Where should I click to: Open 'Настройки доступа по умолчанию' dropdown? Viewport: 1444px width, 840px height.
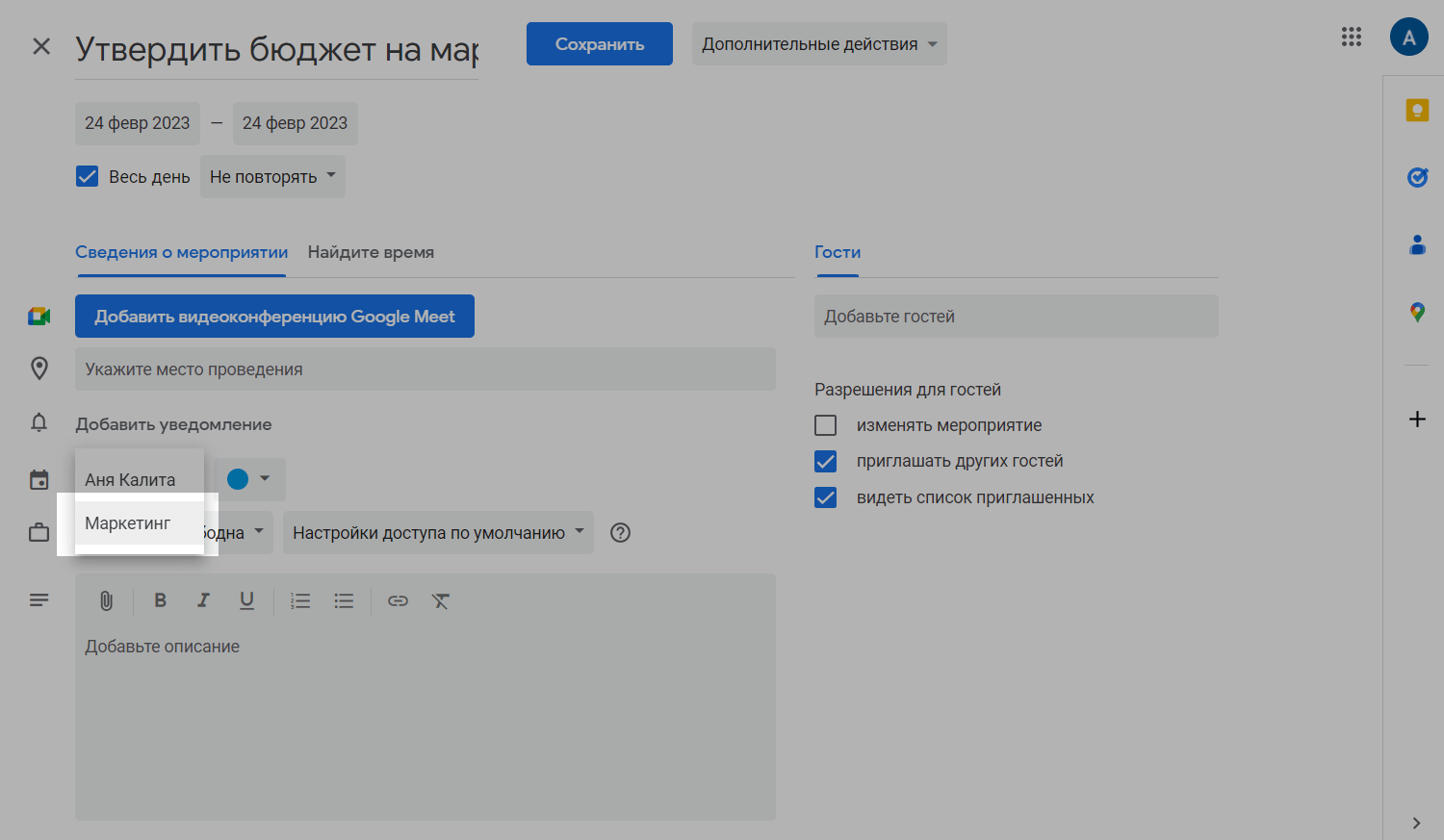438,533
